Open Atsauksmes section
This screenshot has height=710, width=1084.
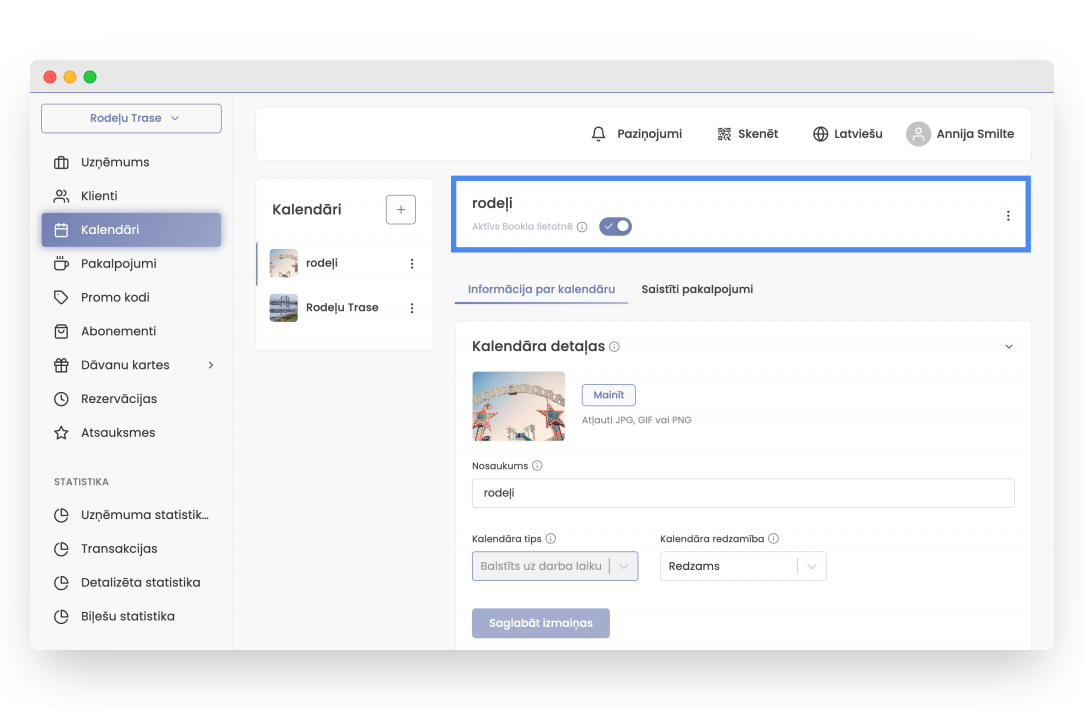116,432
